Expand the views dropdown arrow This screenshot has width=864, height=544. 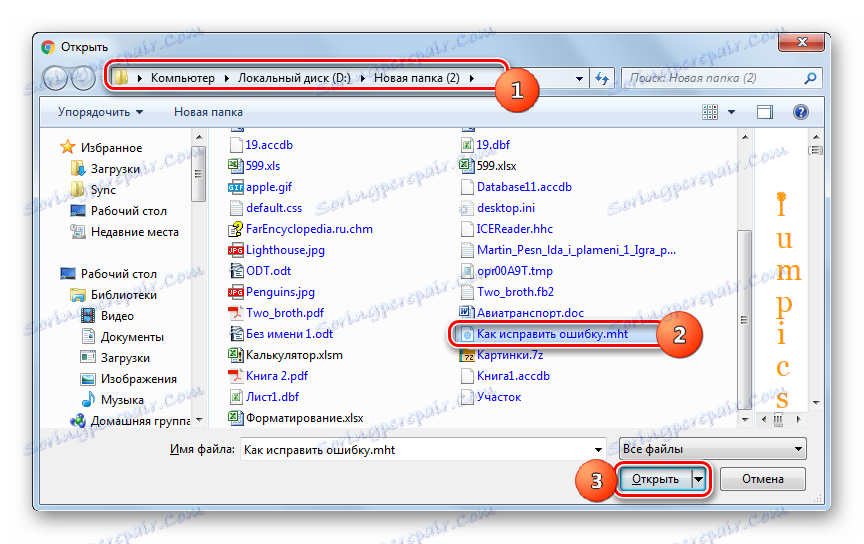pos(731,112)
